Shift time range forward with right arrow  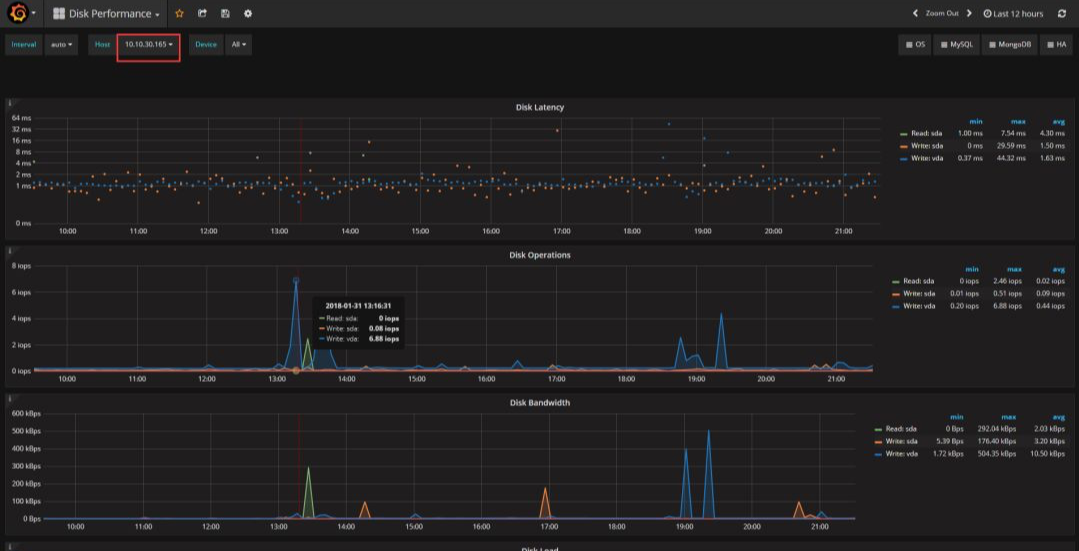pyautogui.click(x=969, y=13)
